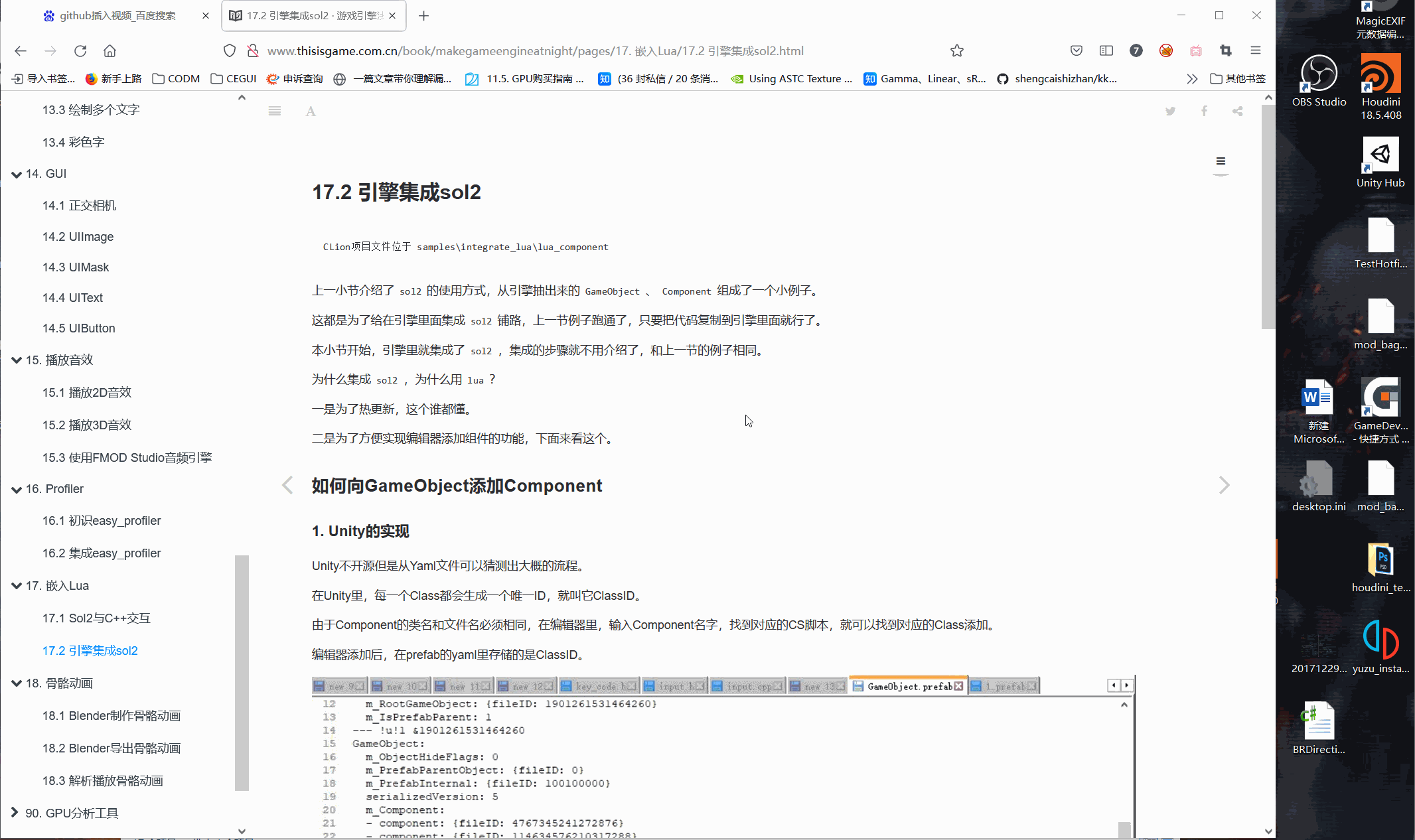Toggle the sidebar table of contents icon
This screenshot has width=1415, height=840.
click(274, 111)
